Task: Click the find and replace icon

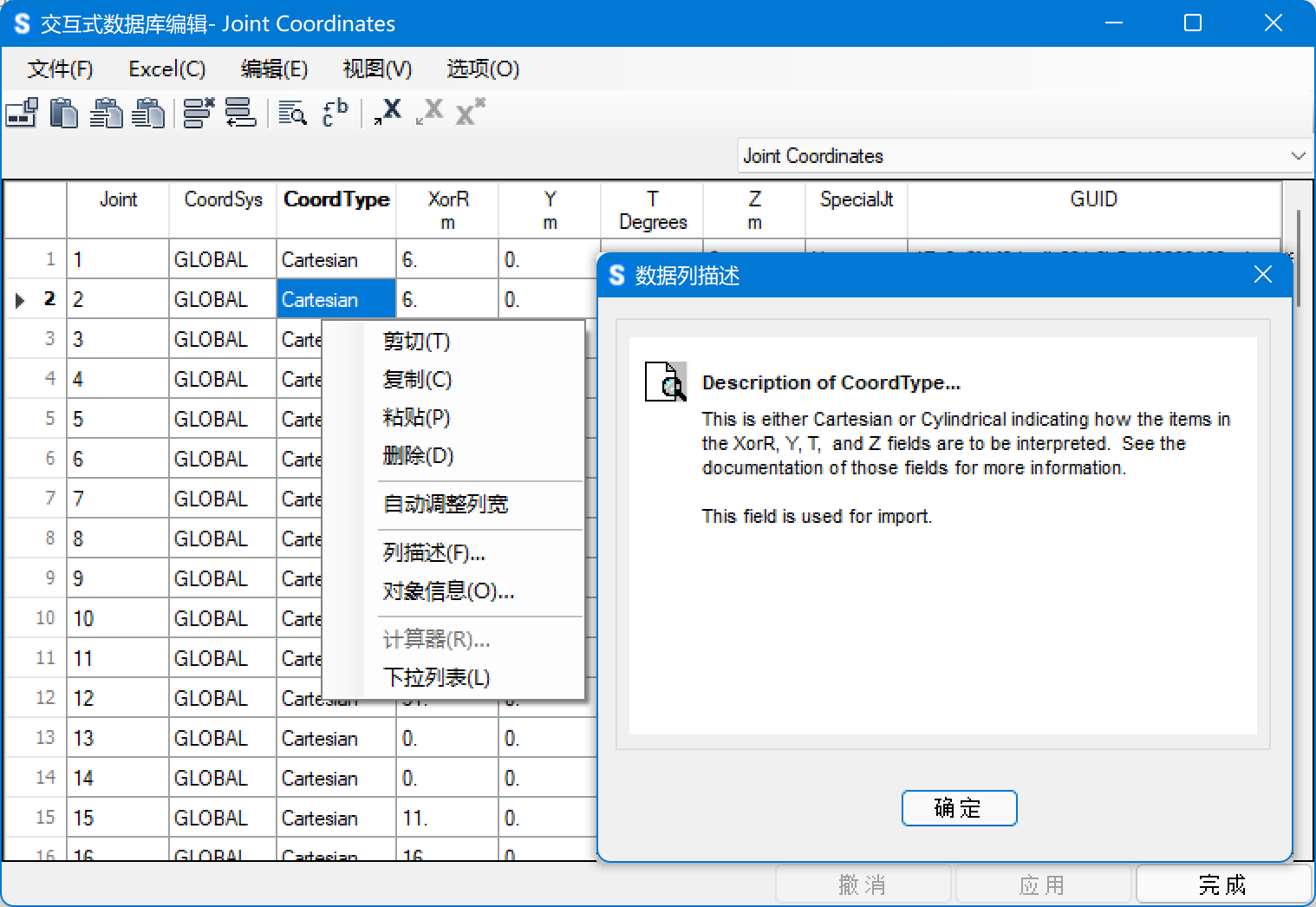Action: point(335,113)
